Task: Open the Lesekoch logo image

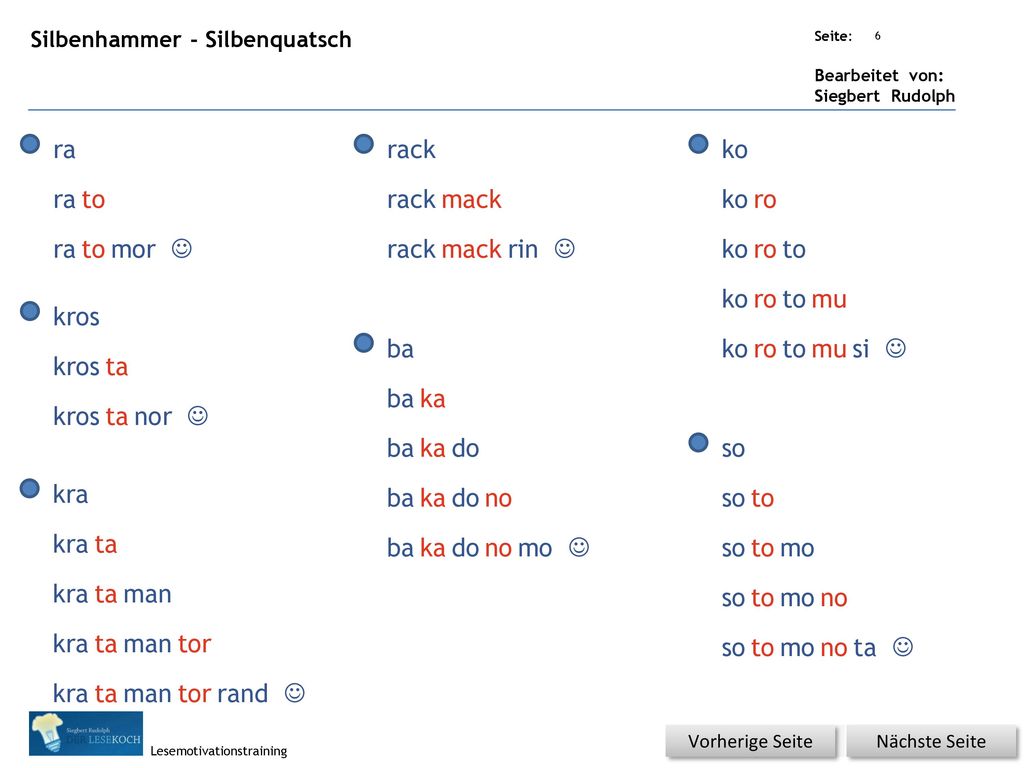Action: (x=86, y=733)
